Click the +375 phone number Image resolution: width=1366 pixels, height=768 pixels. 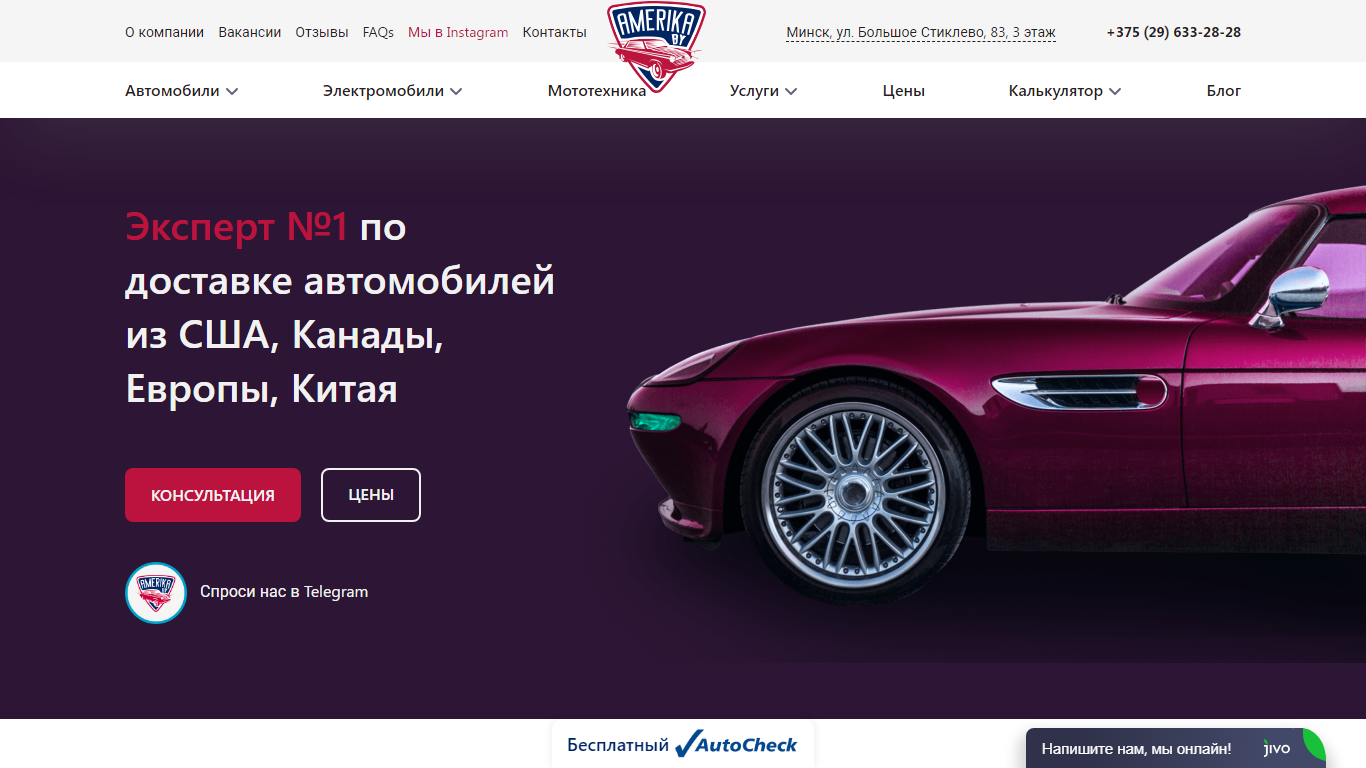1174,32
